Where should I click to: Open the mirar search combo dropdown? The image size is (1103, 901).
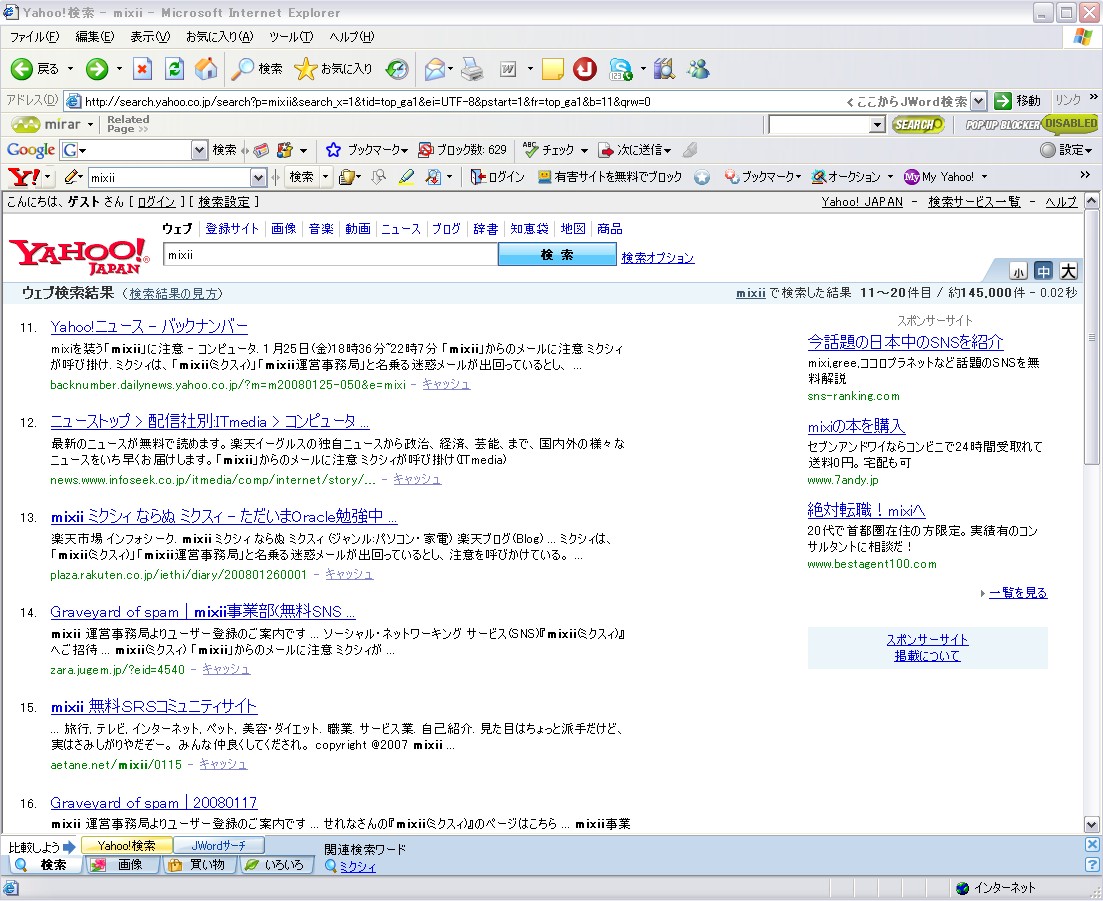tap(877, 124)
